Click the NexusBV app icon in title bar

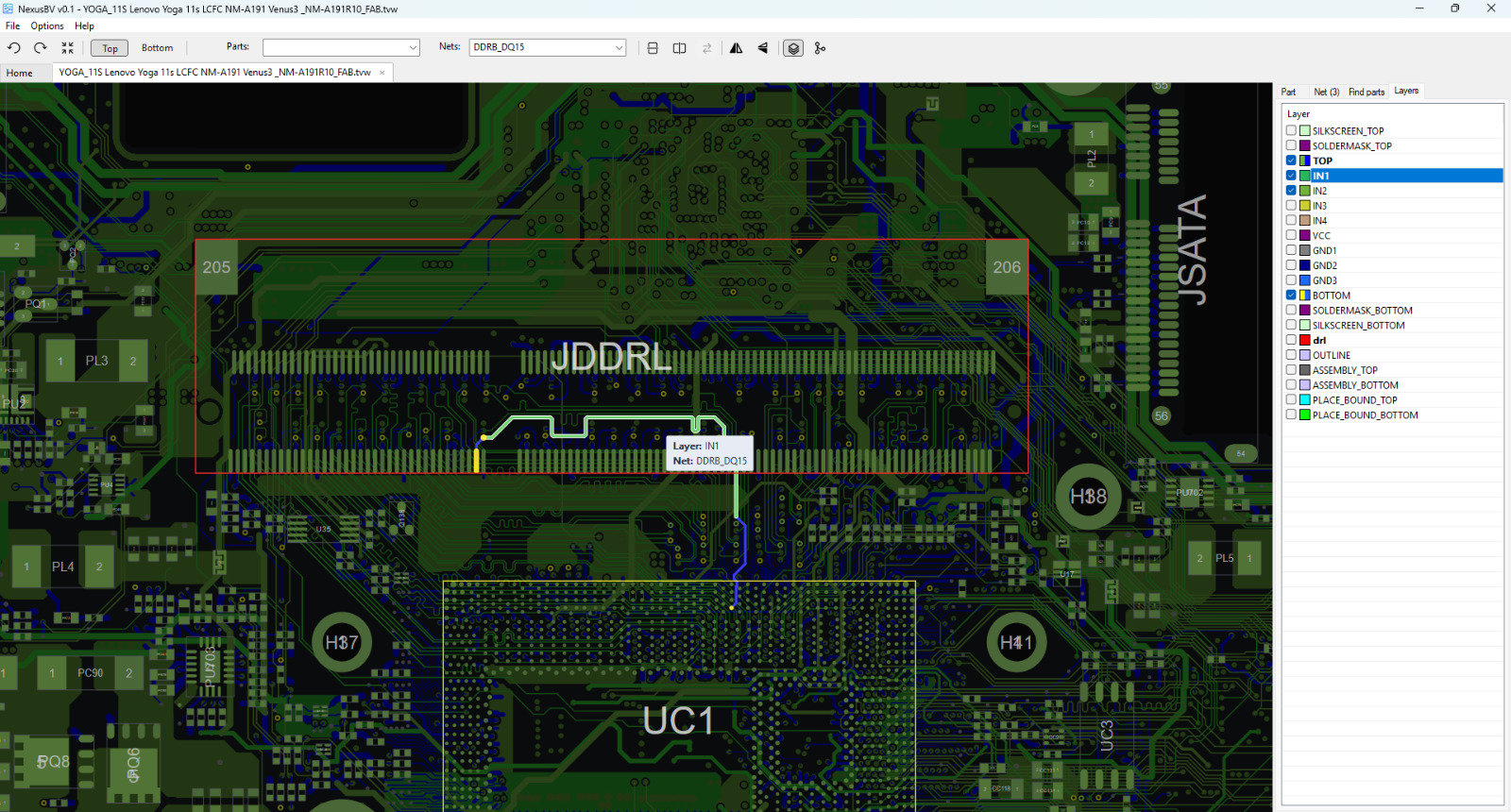pyautogui.click(x=8, y=8)
